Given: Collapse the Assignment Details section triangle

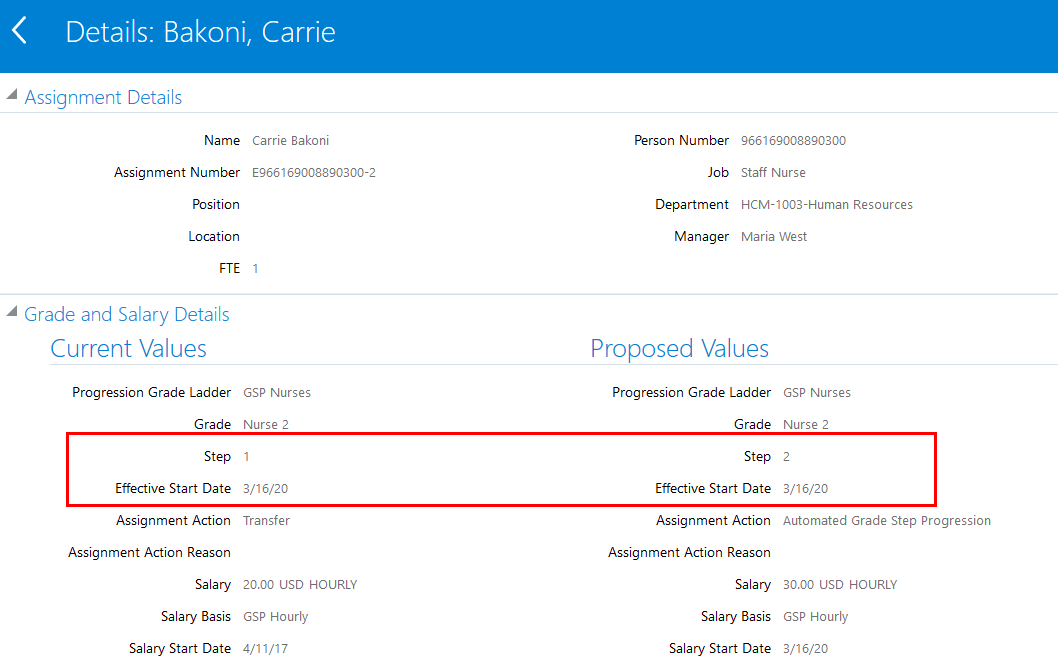Looking at the screenshot, I should (x=12, y=95).
